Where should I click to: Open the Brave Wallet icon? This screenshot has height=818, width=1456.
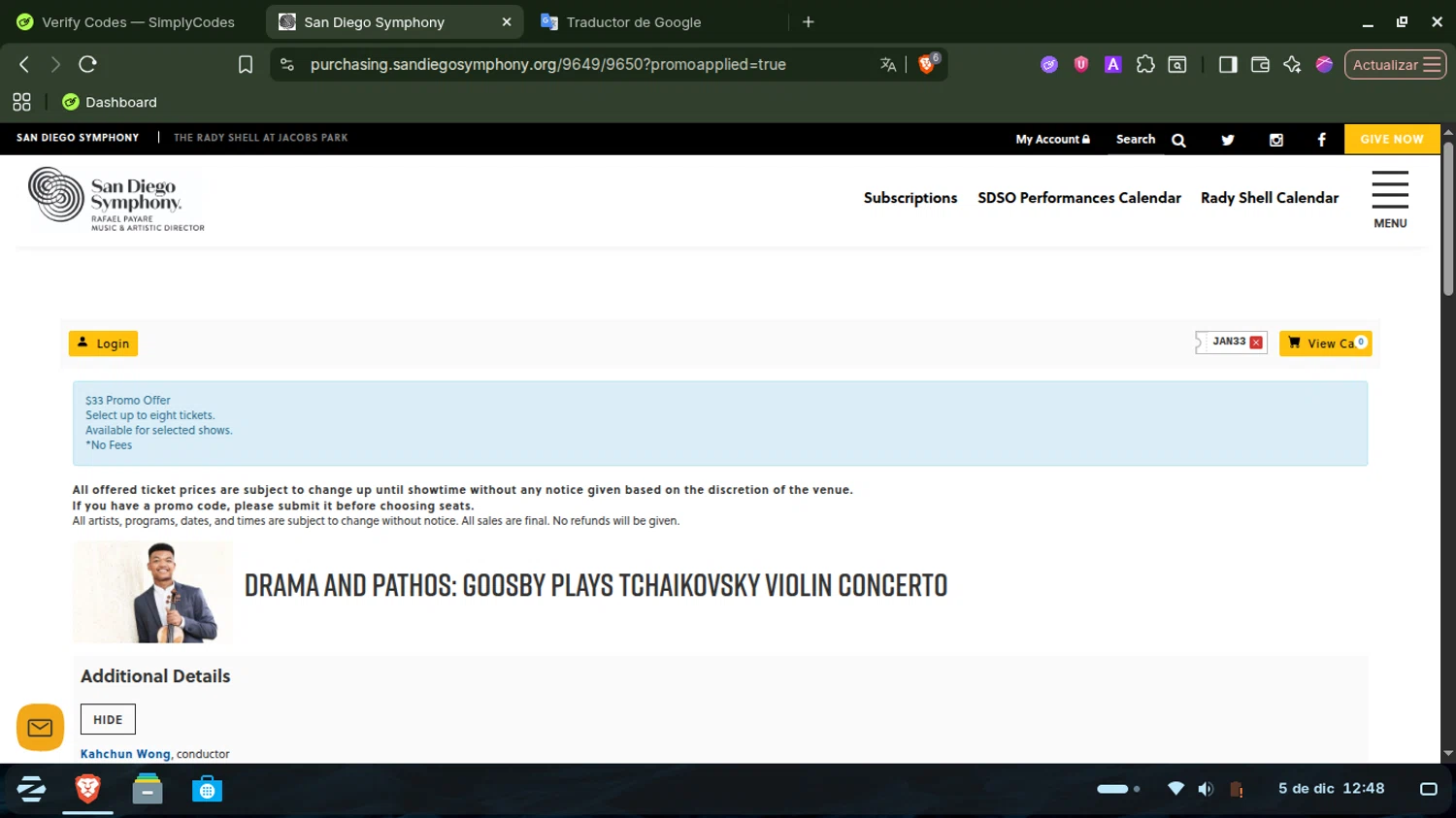1260,64
